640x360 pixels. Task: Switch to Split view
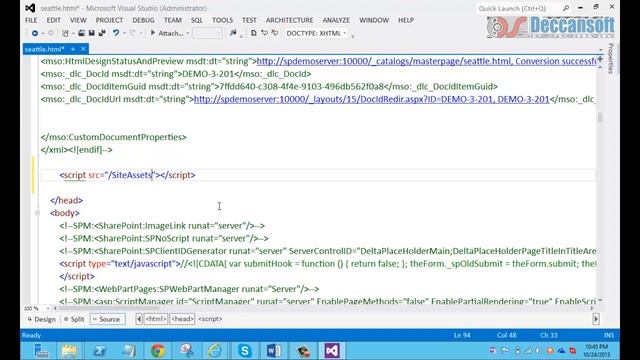pyautogui.click(x=74, y=319)
